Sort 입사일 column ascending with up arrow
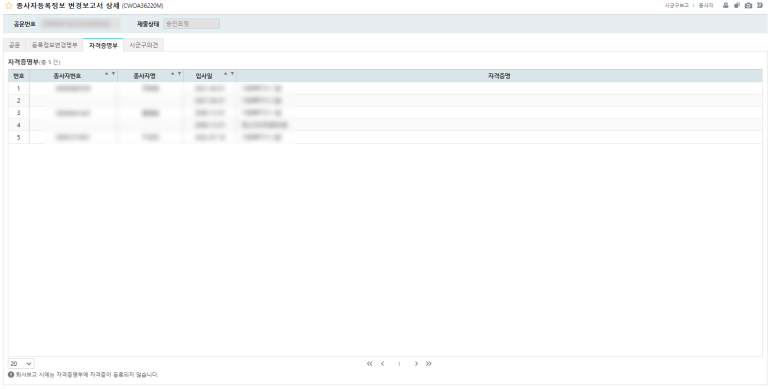The width and height of the screenshot is (773, 389). click(x=226, y=74)
